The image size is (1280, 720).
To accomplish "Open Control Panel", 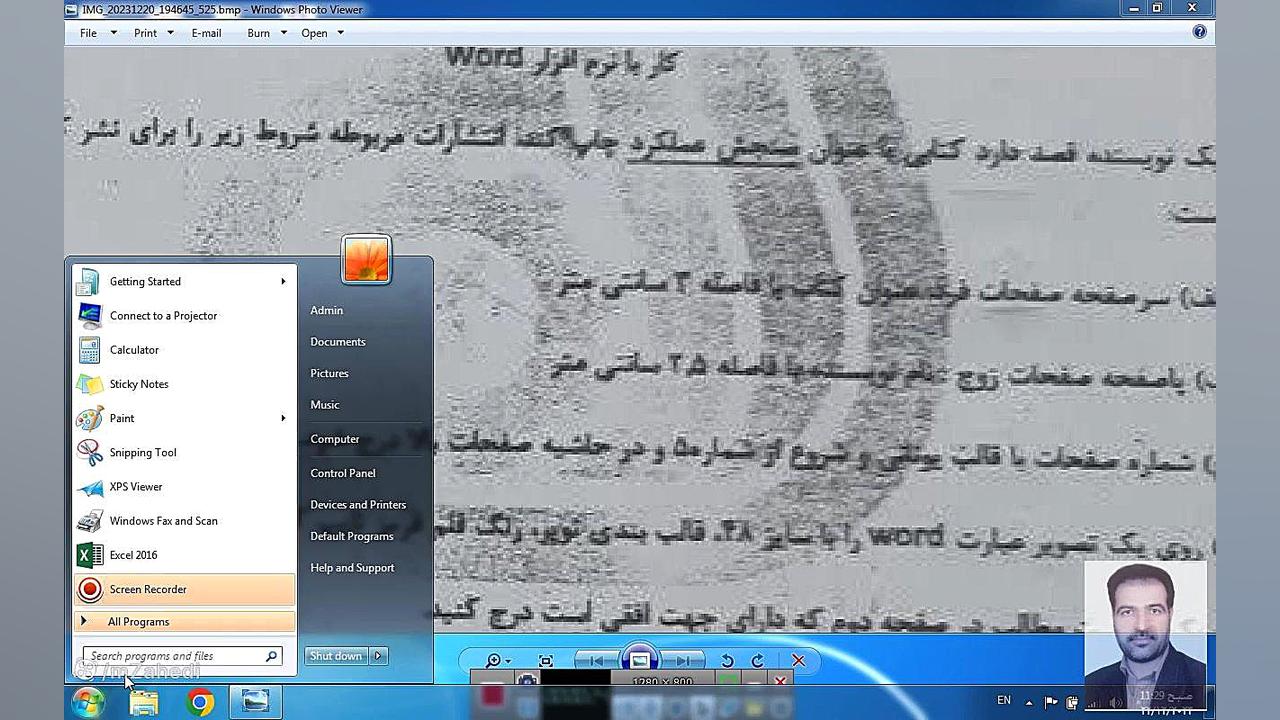I will [x=343, y=473].
